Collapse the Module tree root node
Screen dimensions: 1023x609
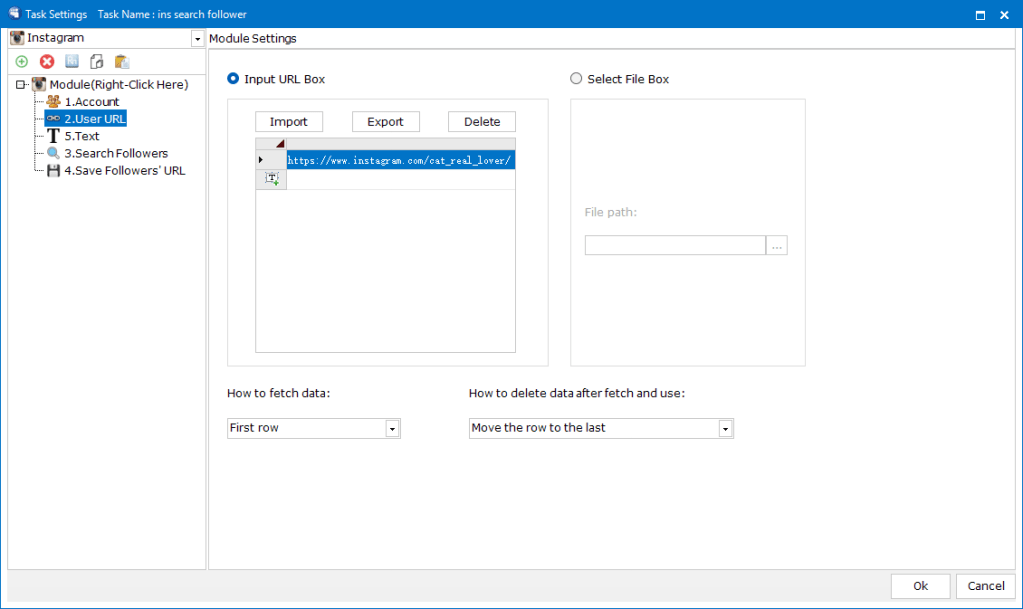coord(21,85)
